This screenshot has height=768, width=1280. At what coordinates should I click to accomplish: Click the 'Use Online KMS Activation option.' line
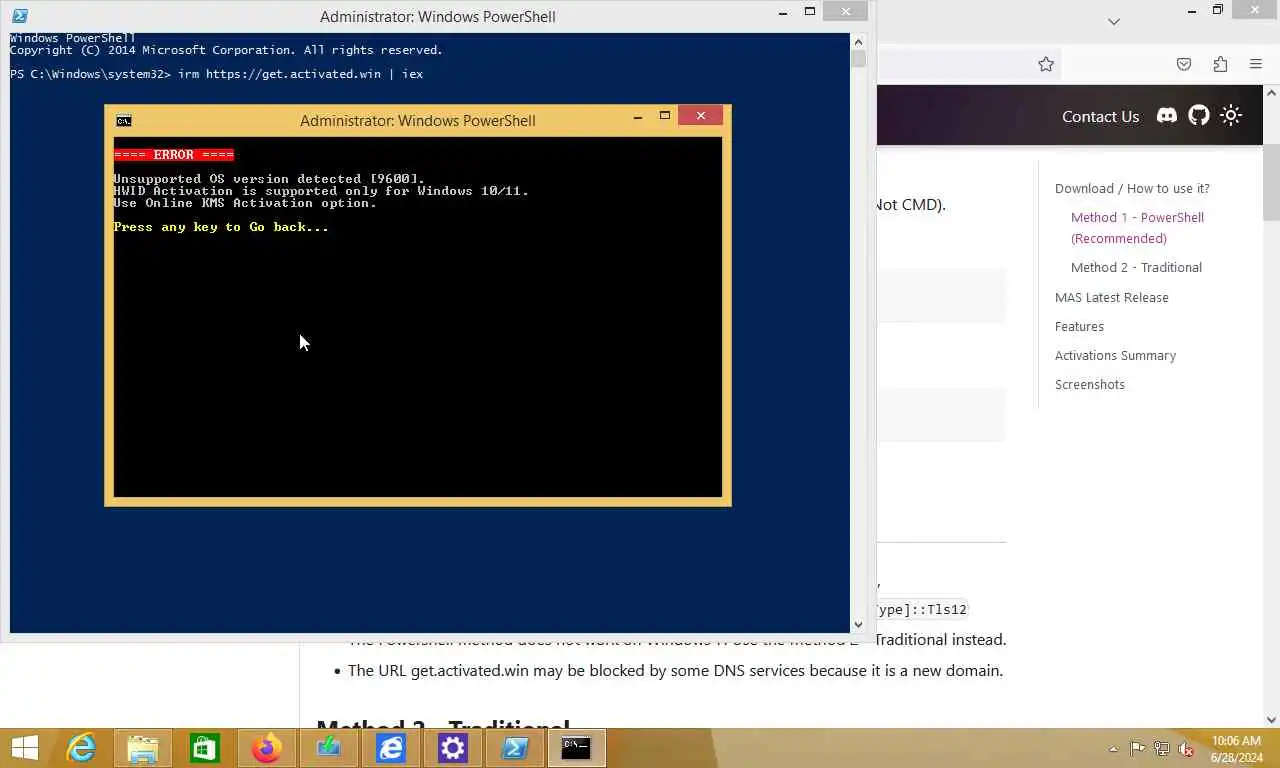coord(245,203)
